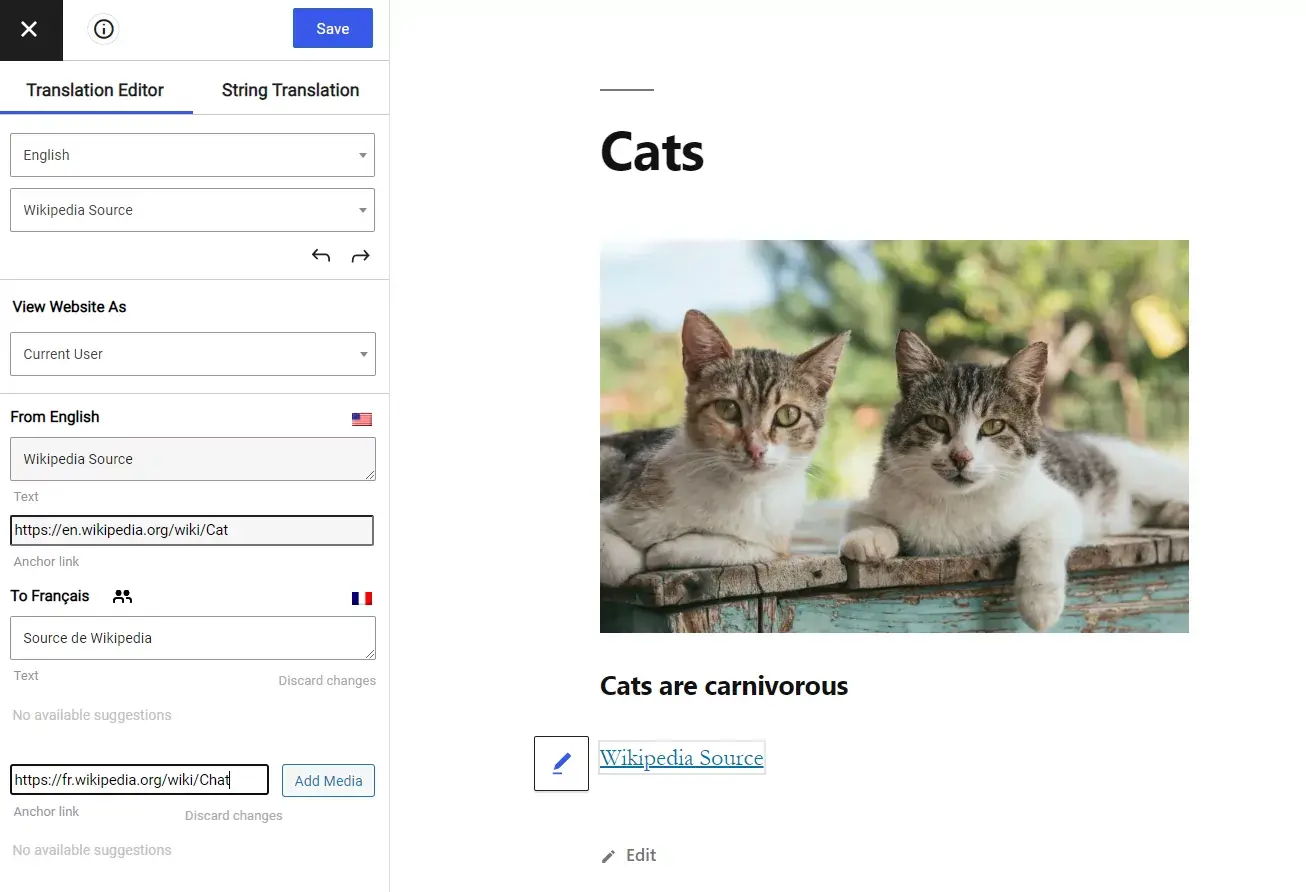This screenshot has width=1306, height=892.
Task: Click the redo arrow icon
Action: [360, 256]
